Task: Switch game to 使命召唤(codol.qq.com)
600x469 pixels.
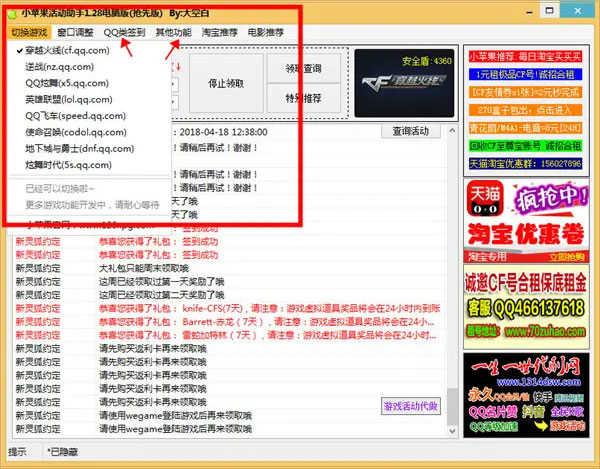Action: point(89,132)
